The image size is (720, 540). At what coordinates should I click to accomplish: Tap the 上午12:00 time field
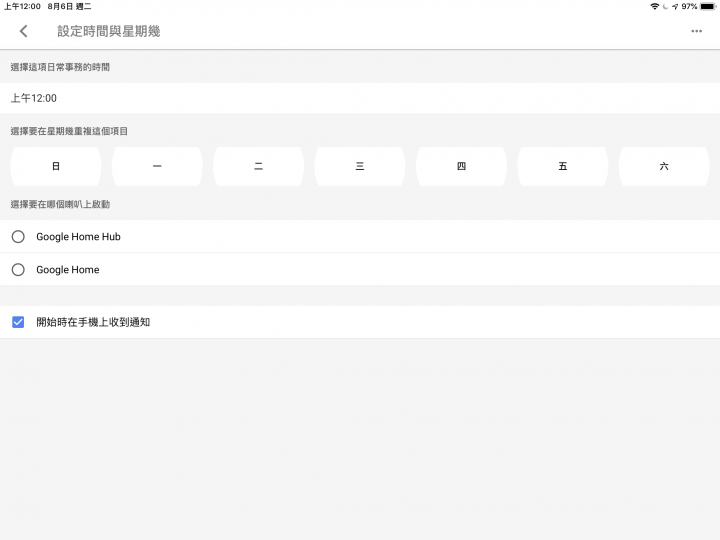[360, 98]
